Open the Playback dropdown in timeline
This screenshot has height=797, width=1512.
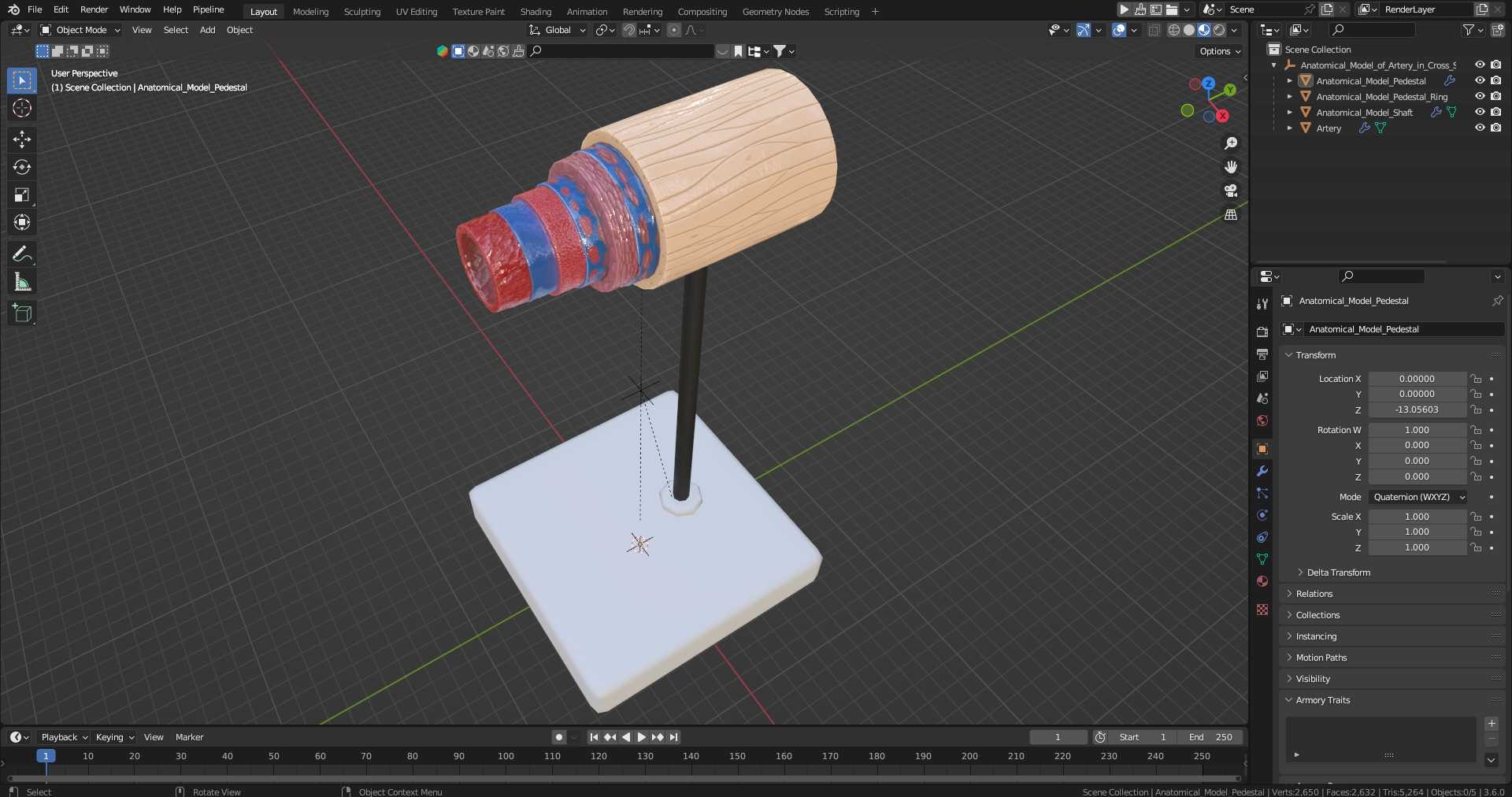[x=64, y=737]
